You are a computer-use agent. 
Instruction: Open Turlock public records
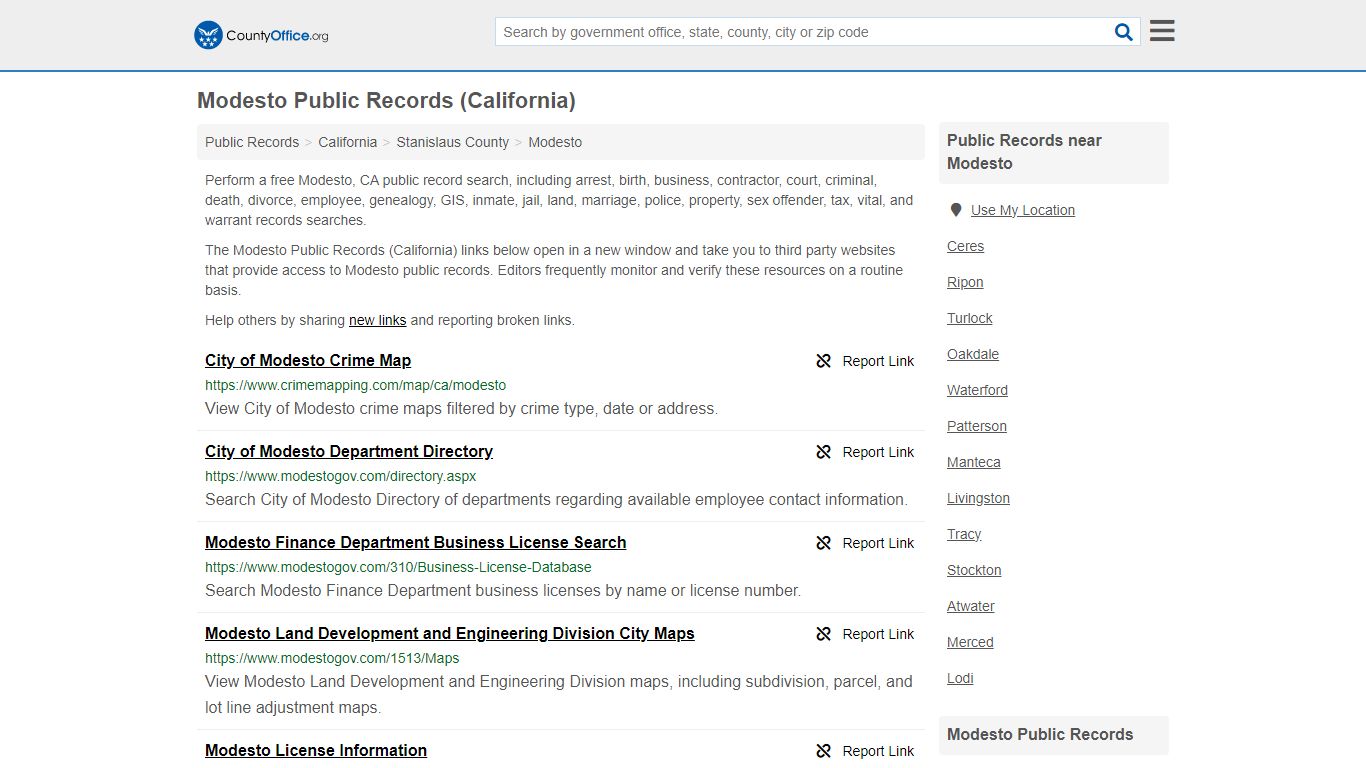pos(970,318)
